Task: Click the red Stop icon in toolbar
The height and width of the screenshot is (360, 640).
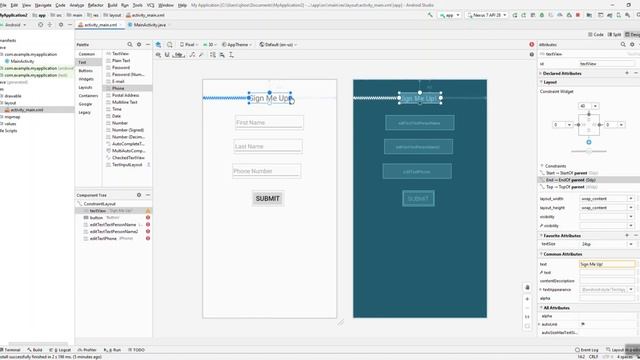Action: click(578, 15)
